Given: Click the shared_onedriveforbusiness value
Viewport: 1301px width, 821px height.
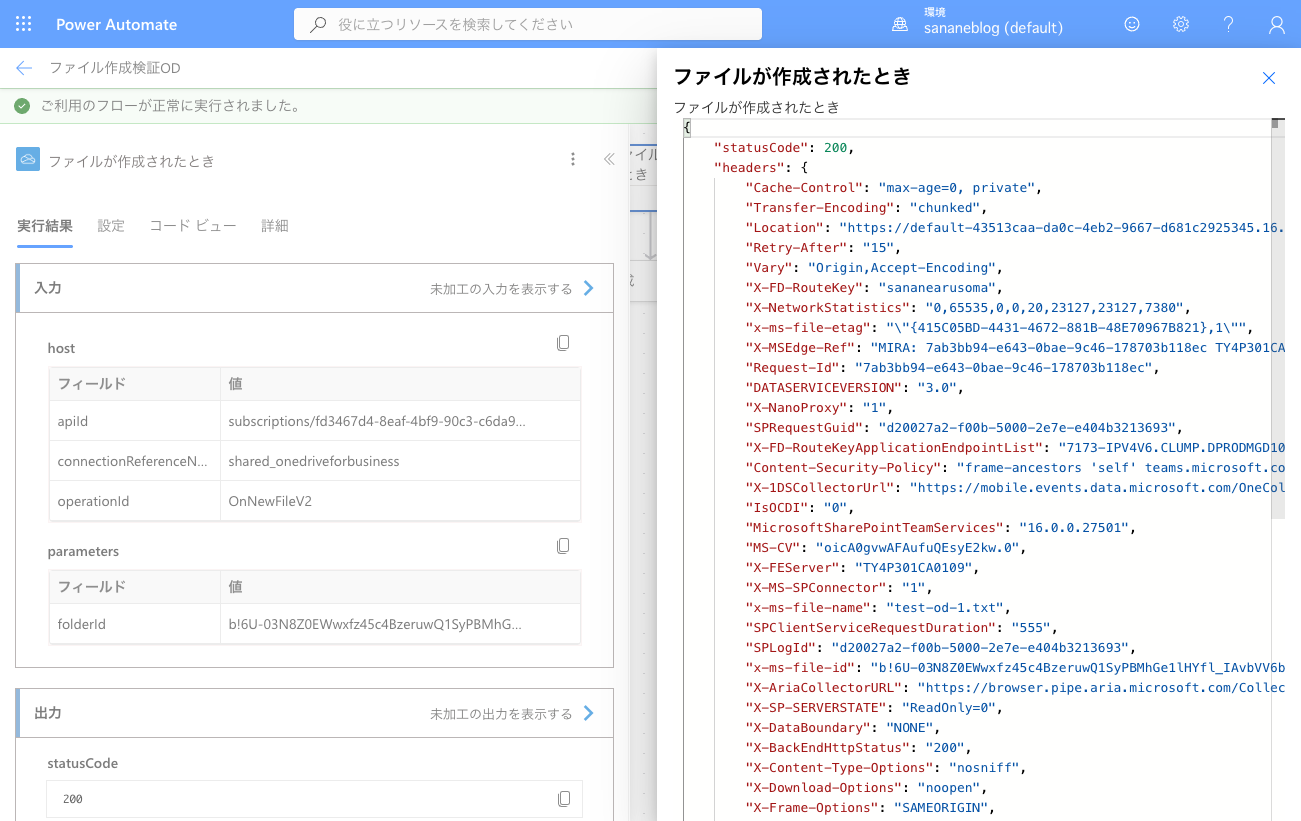Looking at the screenshot, I should tap(314, 461).
